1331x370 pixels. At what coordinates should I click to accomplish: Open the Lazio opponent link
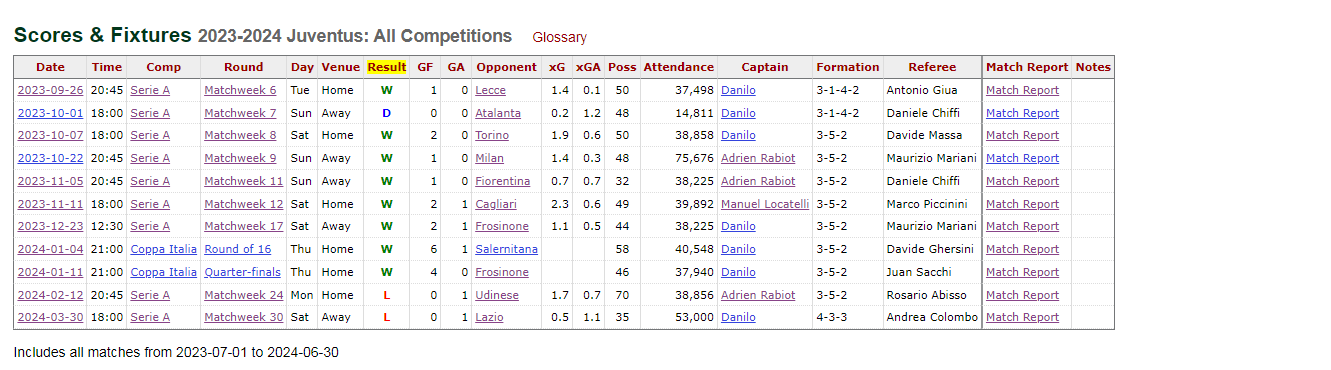(489, 317)
